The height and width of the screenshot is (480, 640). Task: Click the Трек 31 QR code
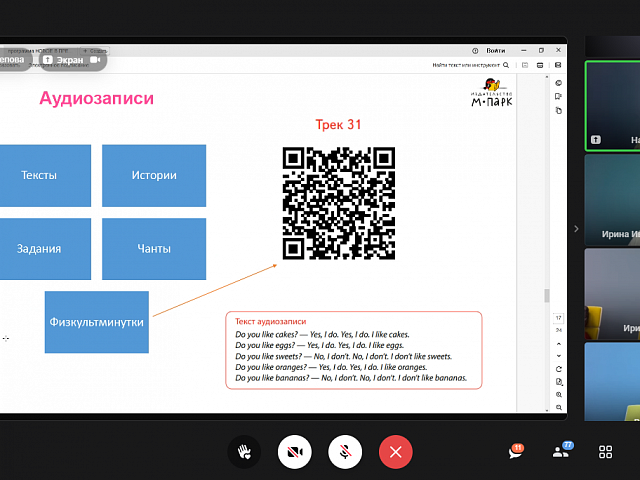point(338,203)
